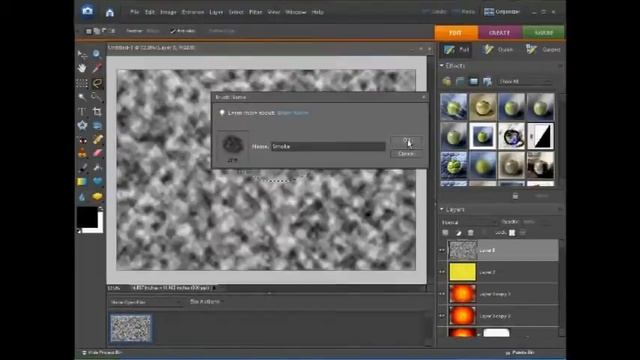Image resolution: width=640 pixels, height=360 pixels.
Task: Toggle lock transparent pixels in Layers panel
Action: coord(512,233)
